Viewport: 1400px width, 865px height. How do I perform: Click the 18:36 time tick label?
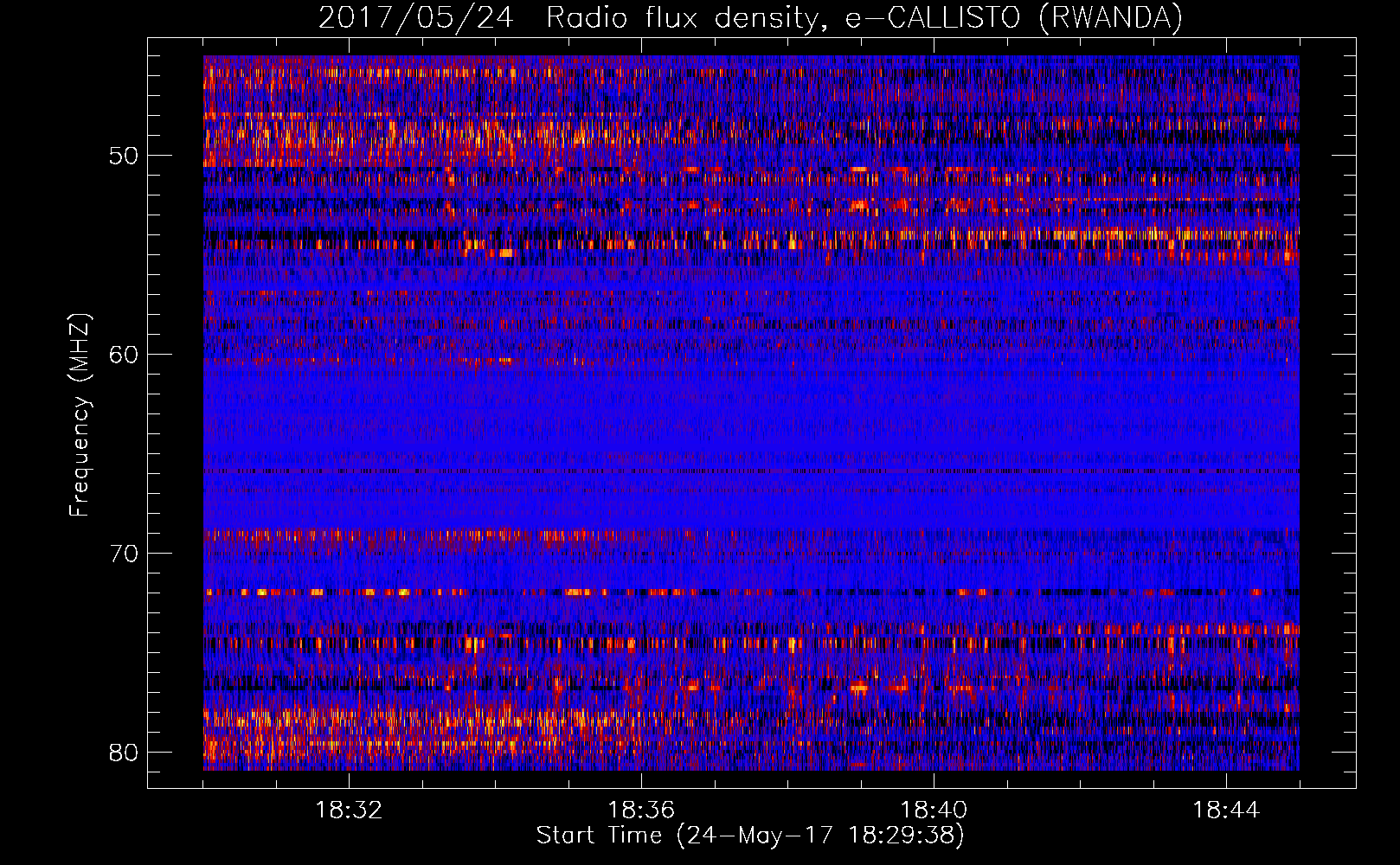(x=641, y=811)
